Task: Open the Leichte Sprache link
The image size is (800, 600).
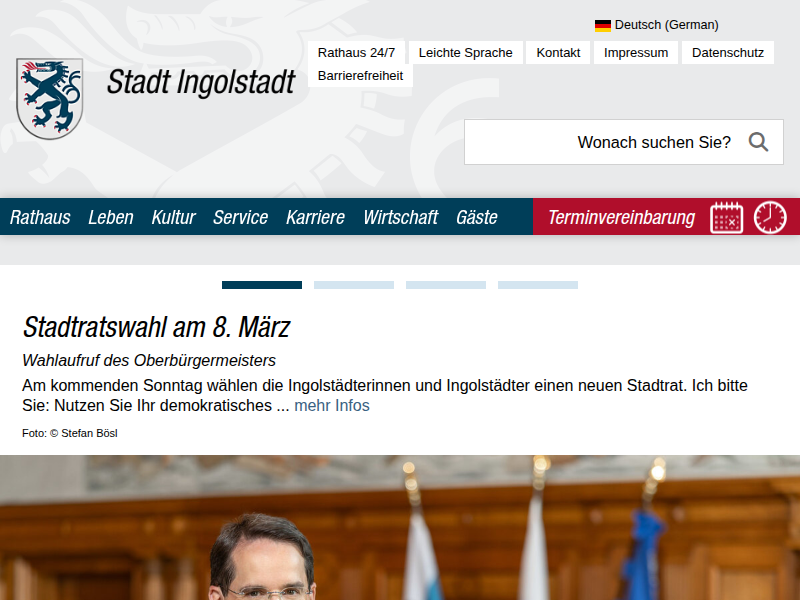Action: [x=465, y=53]
